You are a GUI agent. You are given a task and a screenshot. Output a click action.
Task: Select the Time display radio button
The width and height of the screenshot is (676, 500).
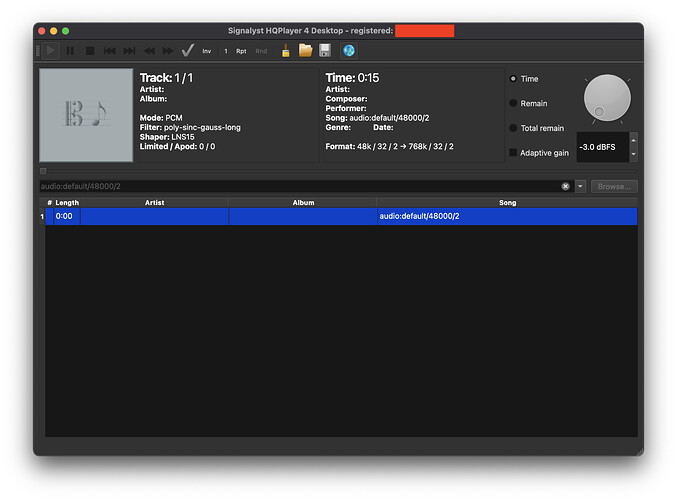click(513, 78)
